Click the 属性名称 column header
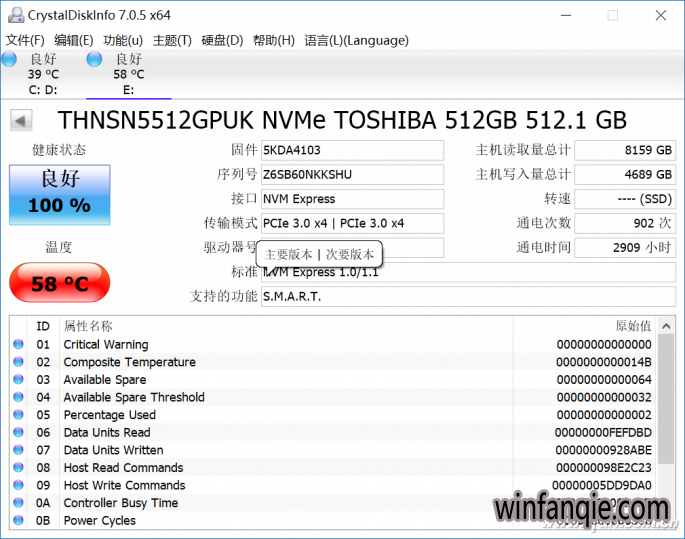The image size is (685, 539). [x=88, y=326]
